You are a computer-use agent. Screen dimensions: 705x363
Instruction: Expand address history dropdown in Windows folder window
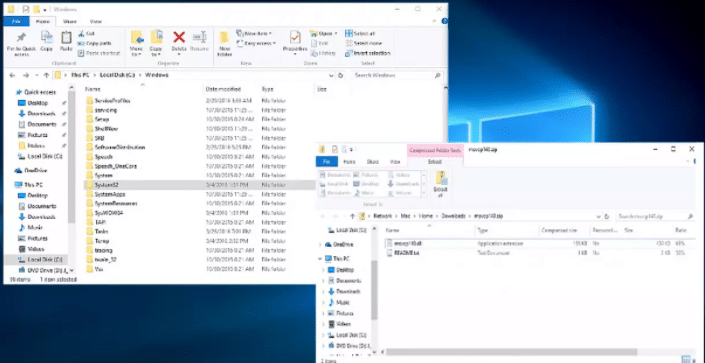pos(331,76)
